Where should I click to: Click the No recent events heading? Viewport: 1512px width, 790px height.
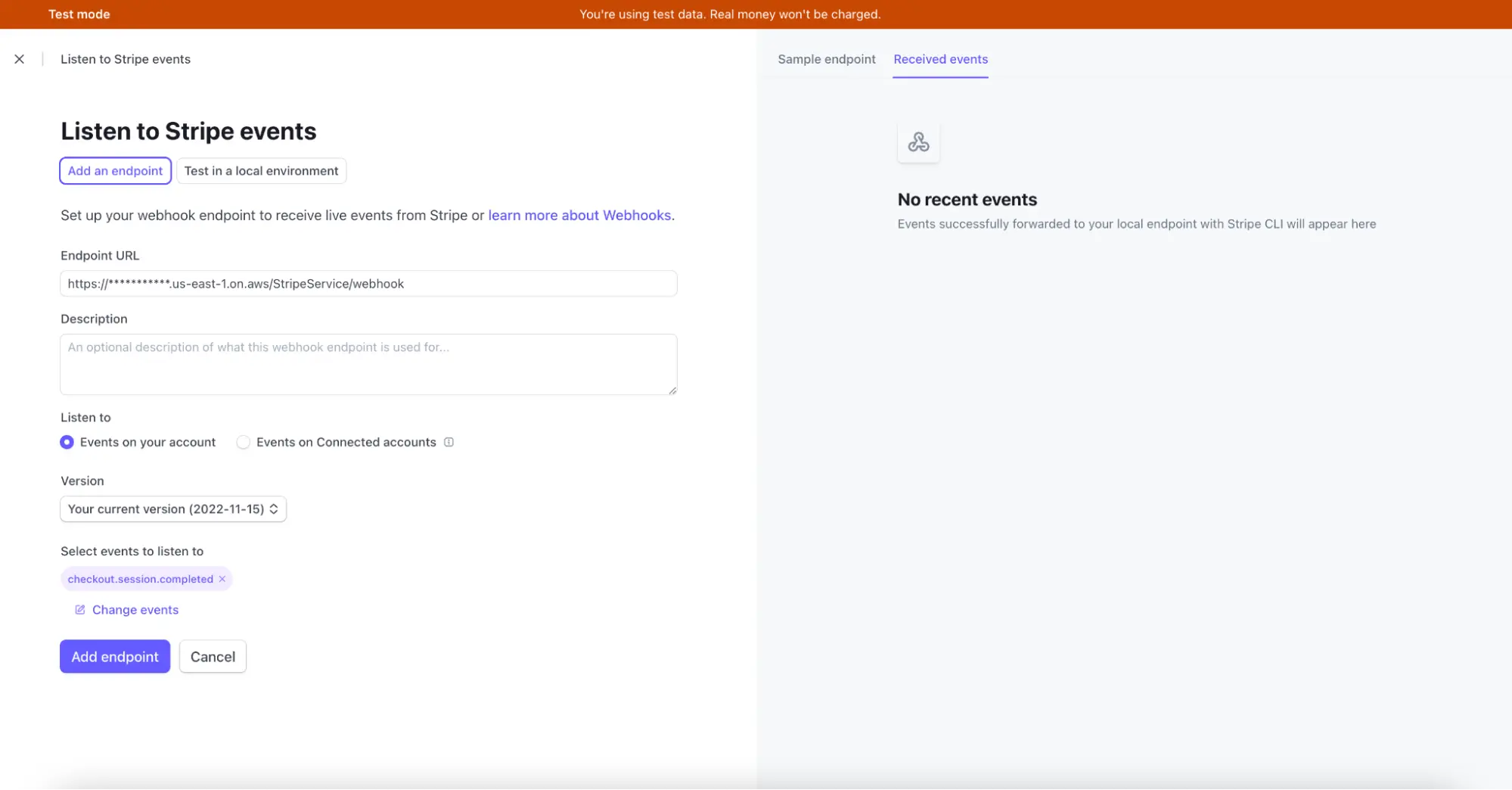[x=967, y=200]
